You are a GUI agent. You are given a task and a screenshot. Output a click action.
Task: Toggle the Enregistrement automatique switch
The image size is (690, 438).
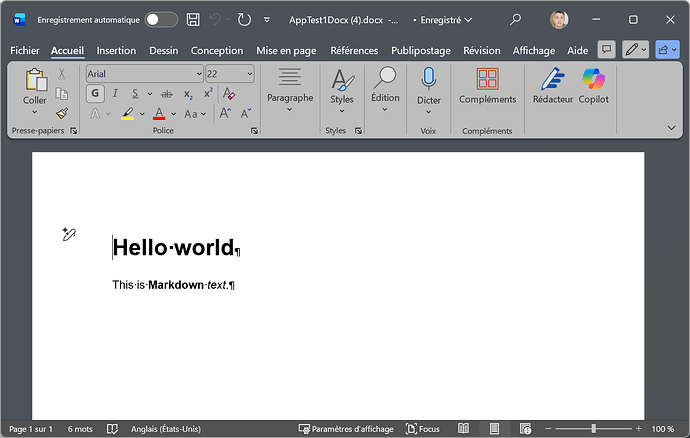coord(161,20)
